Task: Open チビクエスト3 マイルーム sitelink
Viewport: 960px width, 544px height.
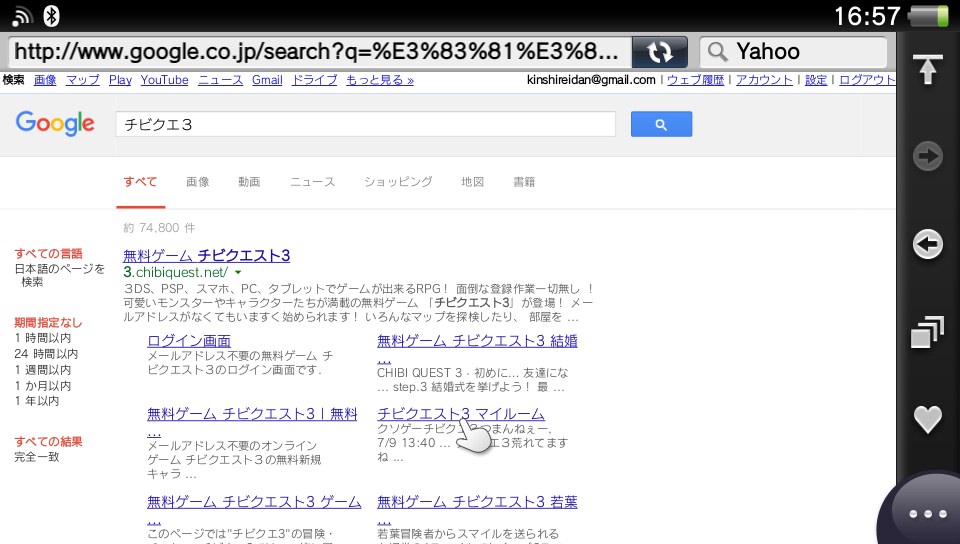Action: tap(460, 414)
